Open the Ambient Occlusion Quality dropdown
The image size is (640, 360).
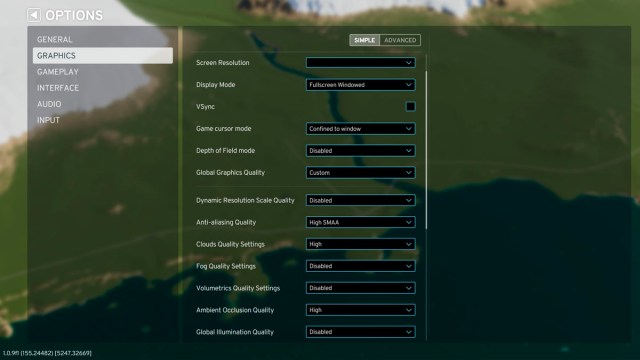[361, 310]
